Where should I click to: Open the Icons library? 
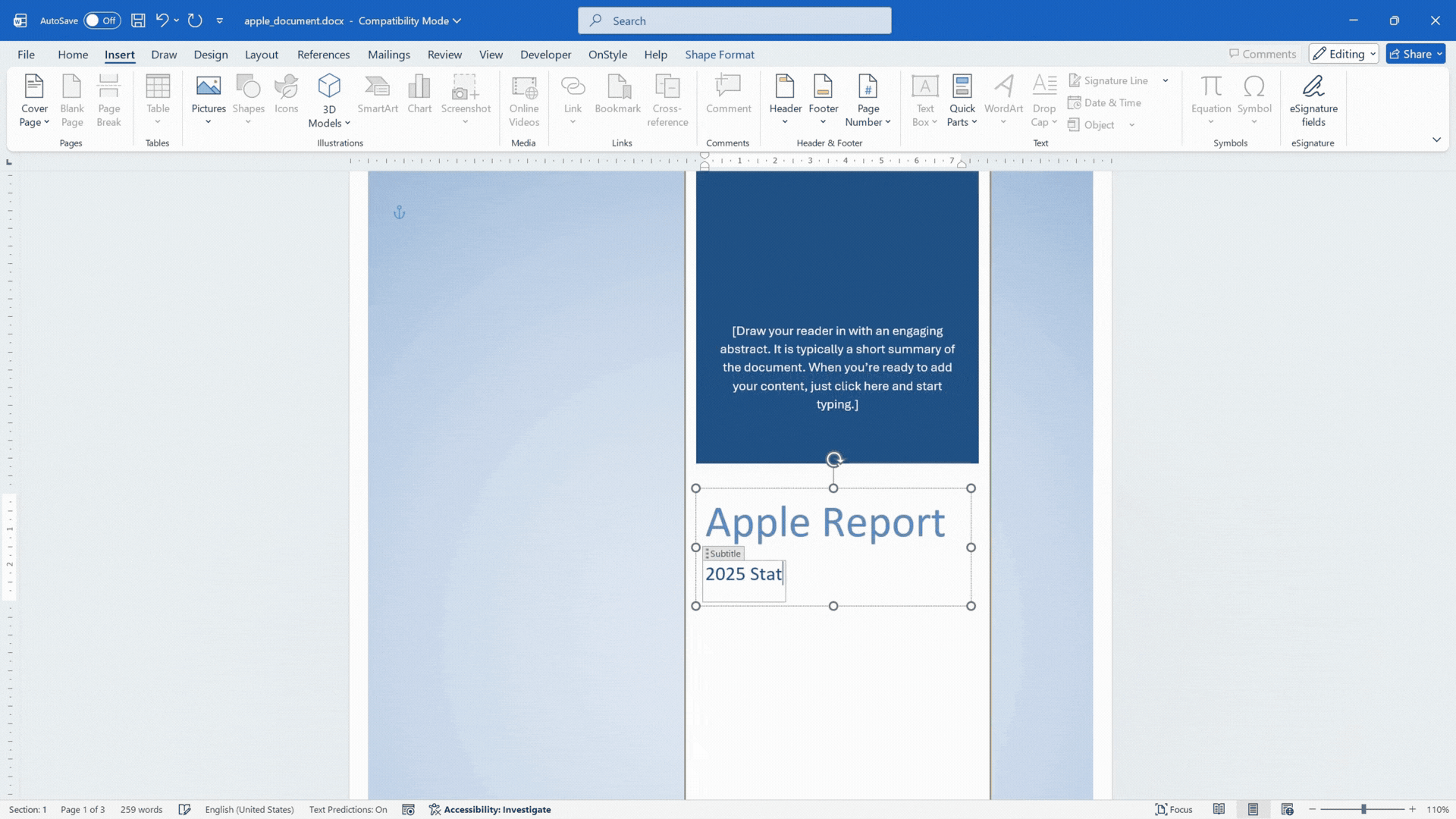[x=286, y=95]
